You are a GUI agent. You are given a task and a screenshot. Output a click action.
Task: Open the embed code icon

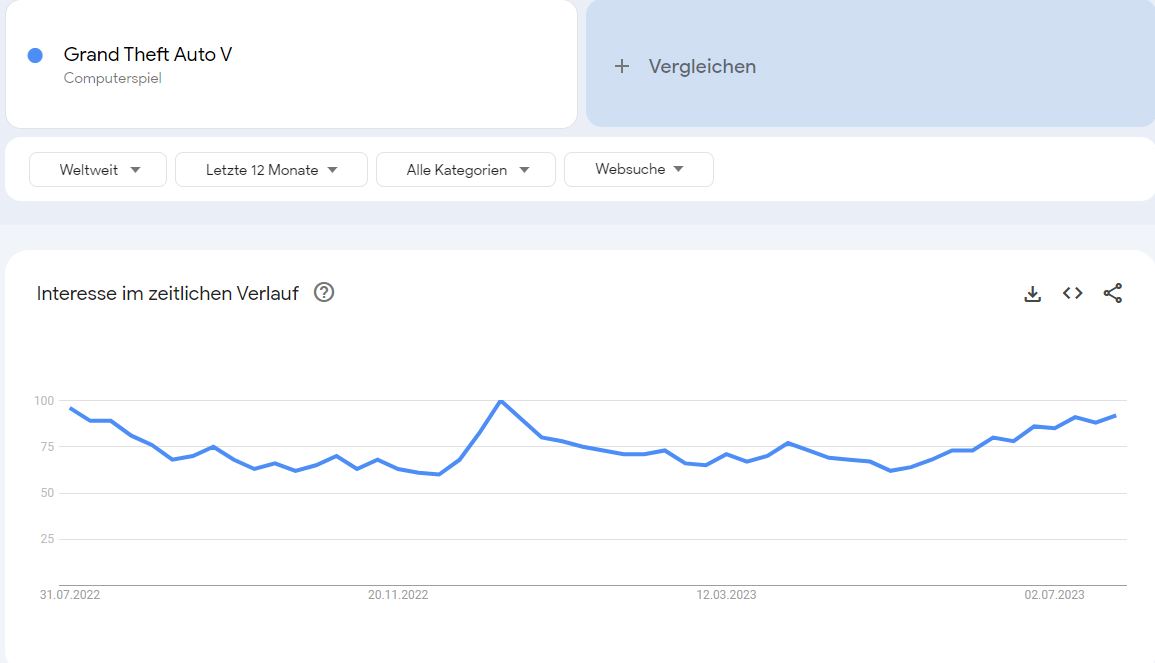tap(1073, 294)
